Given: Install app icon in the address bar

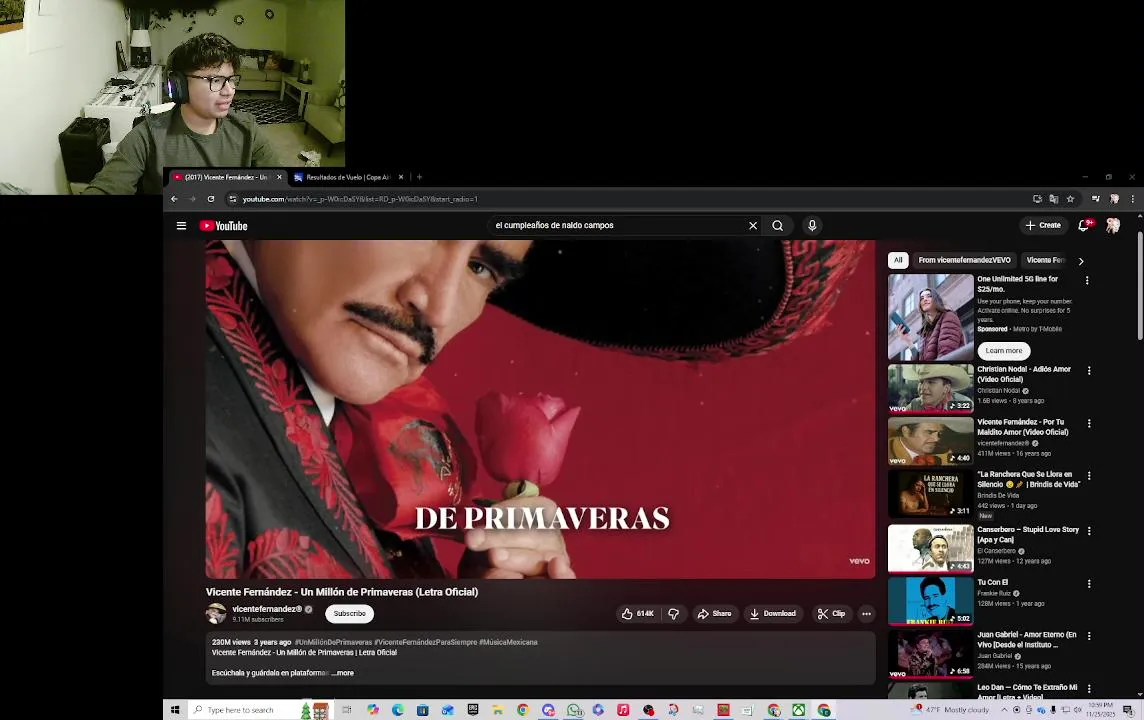Looking at the screenshot, I should 1037,199.
